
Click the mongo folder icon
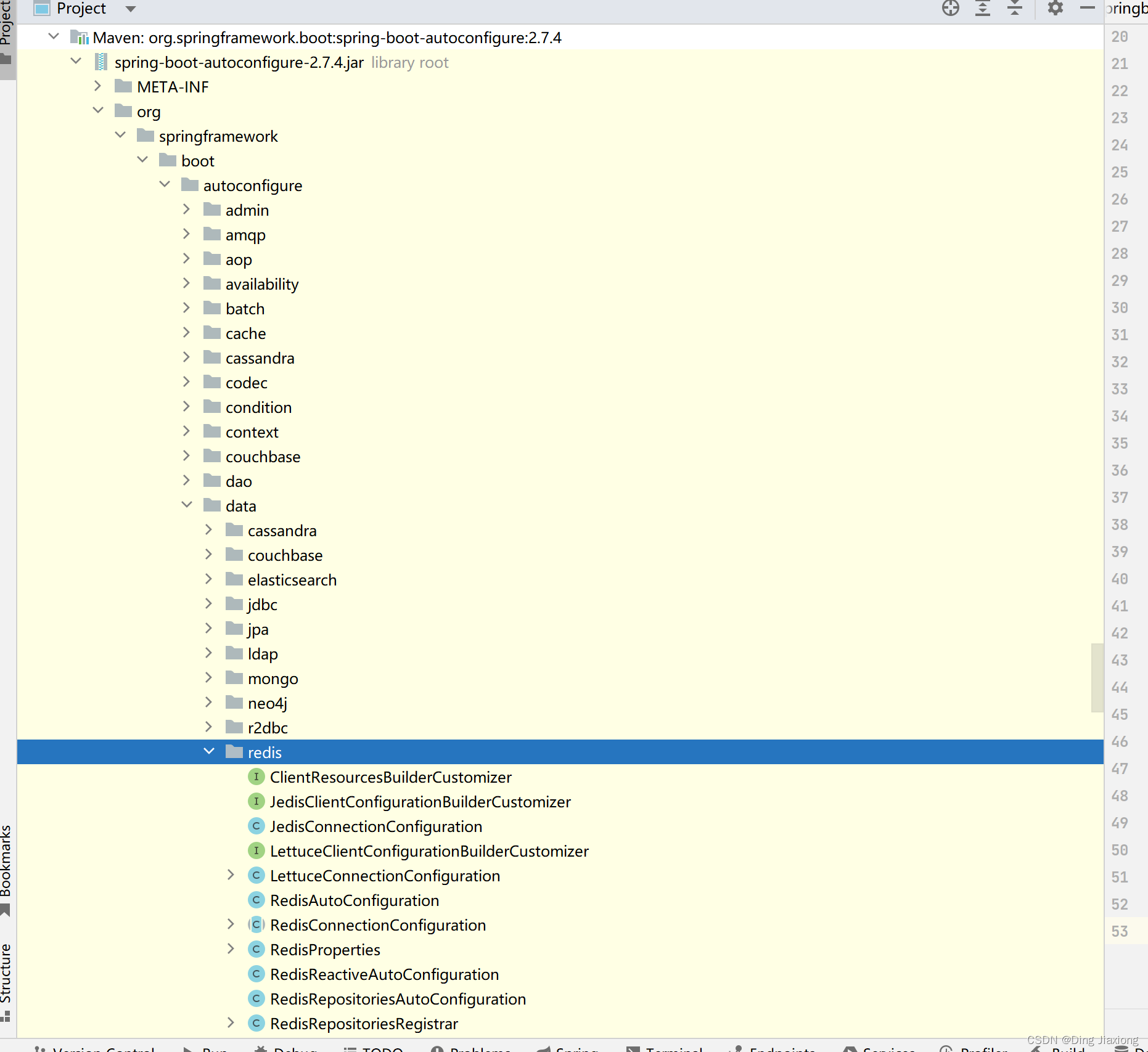(x=234, y=678)
